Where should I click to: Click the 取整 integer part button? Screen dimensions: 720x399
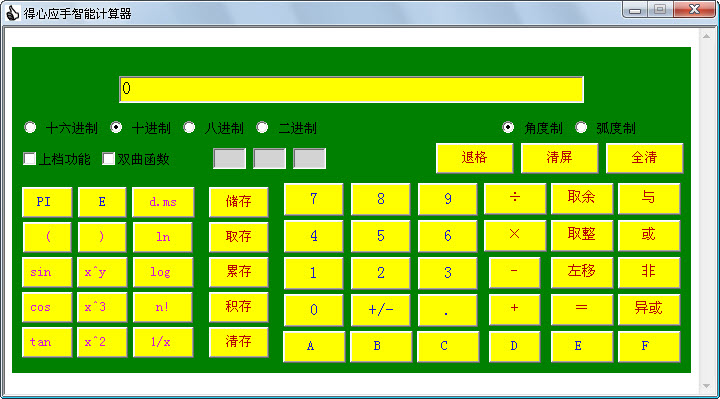tap(582, 235)
